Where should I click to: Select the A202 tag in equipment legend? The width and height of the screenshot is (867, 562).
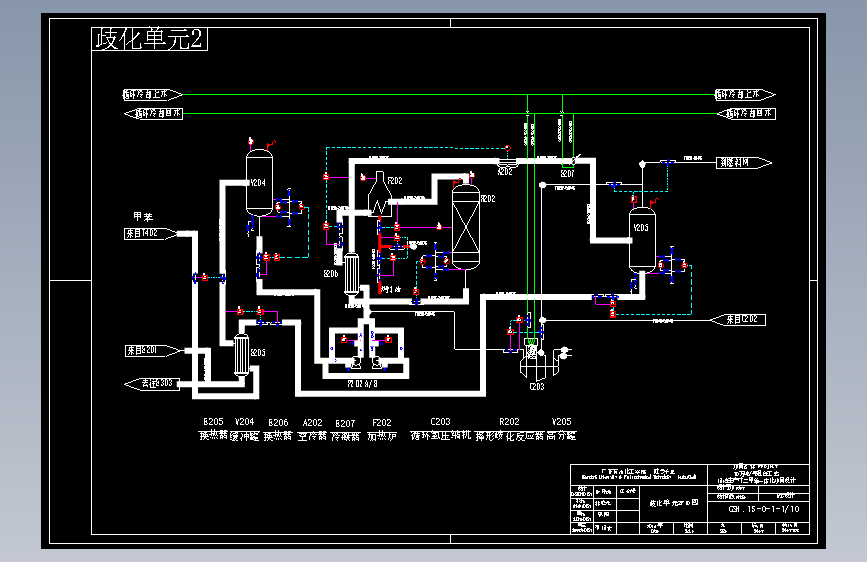[312, 423]
